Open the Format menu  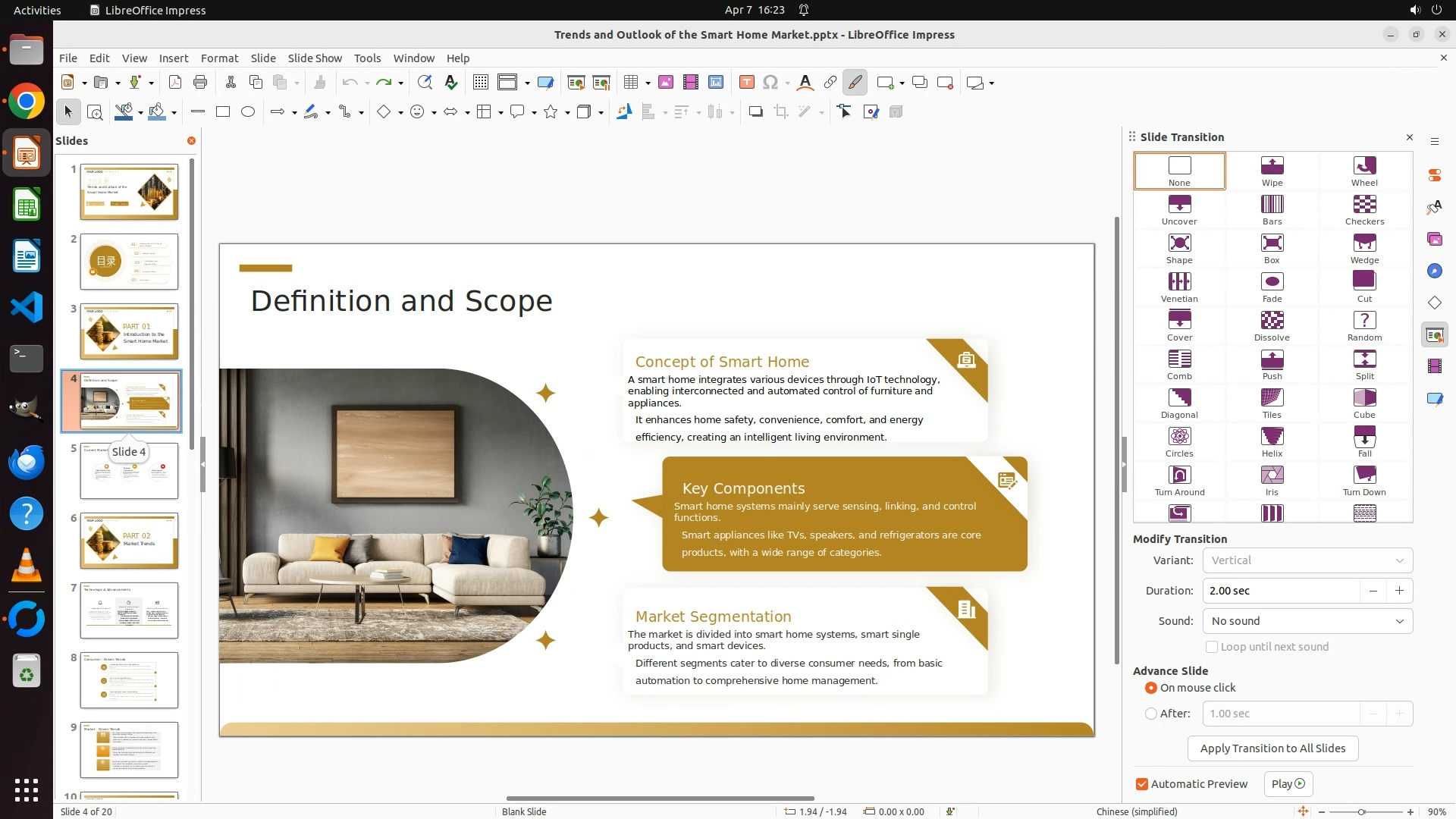point(219,58)
